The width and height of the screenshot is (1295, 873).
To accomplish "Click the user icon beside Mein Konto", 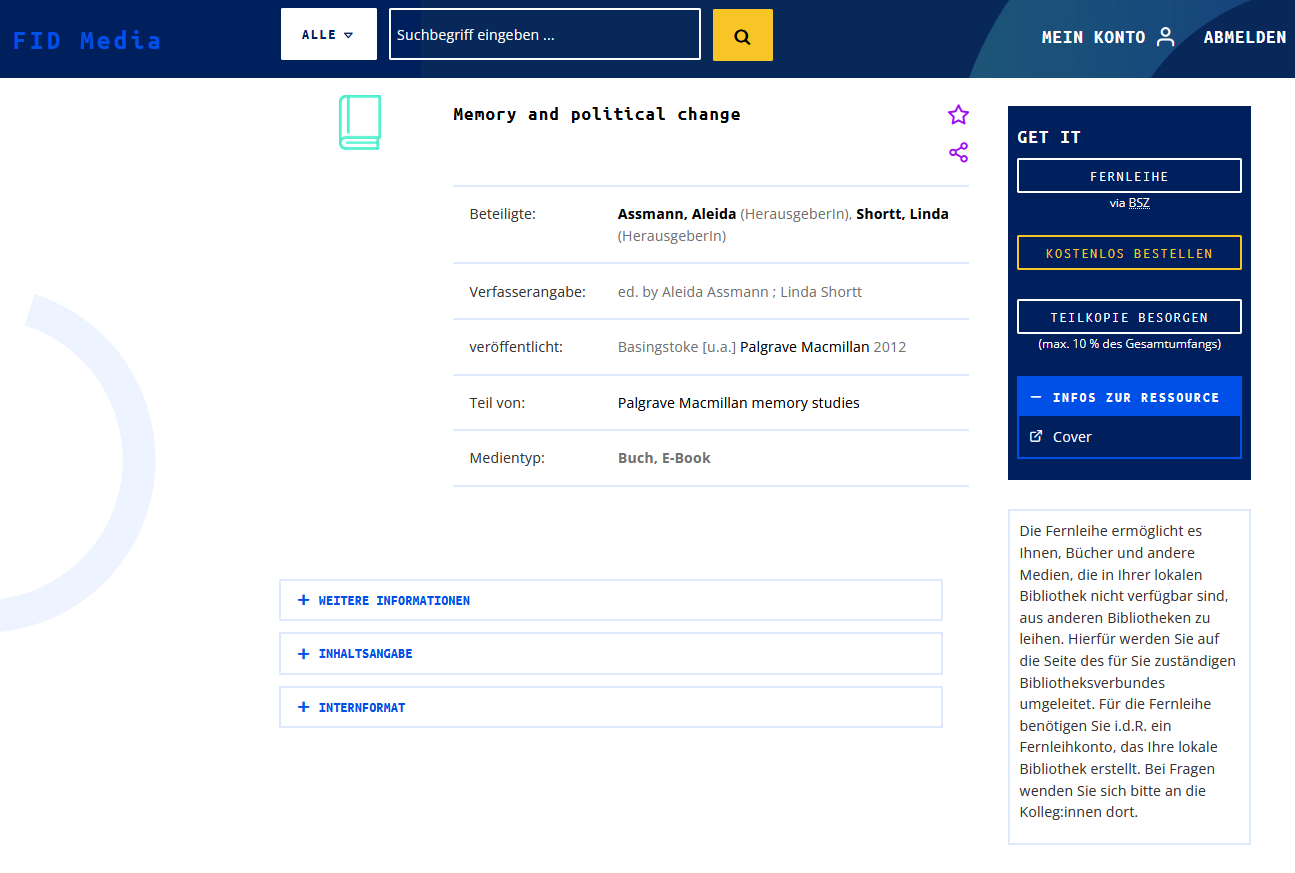I will (1165, 37).
